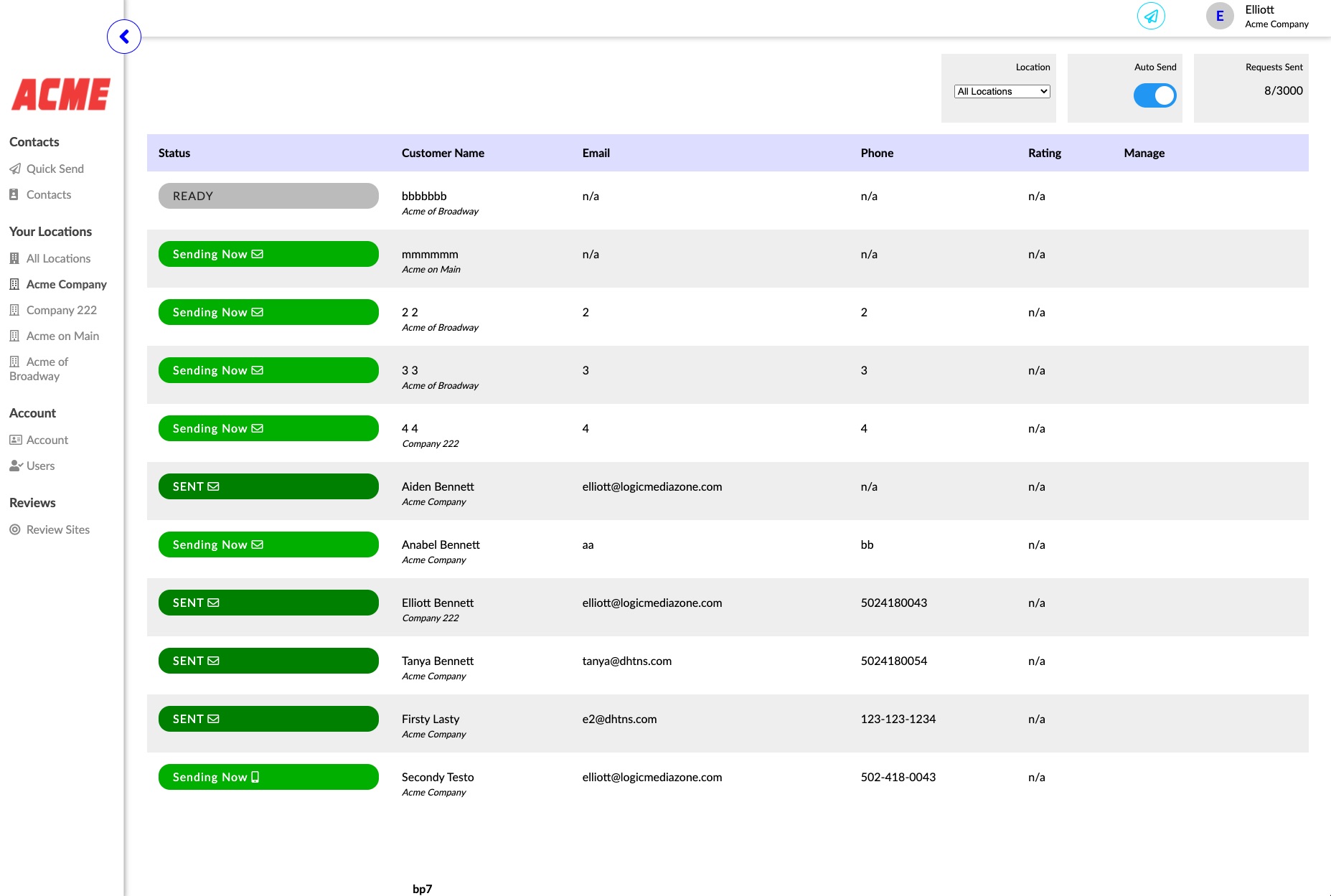The height and width of the screenshot is (896, 1331).
Task: Click phone number 5024180043
Action: (894, 603)
